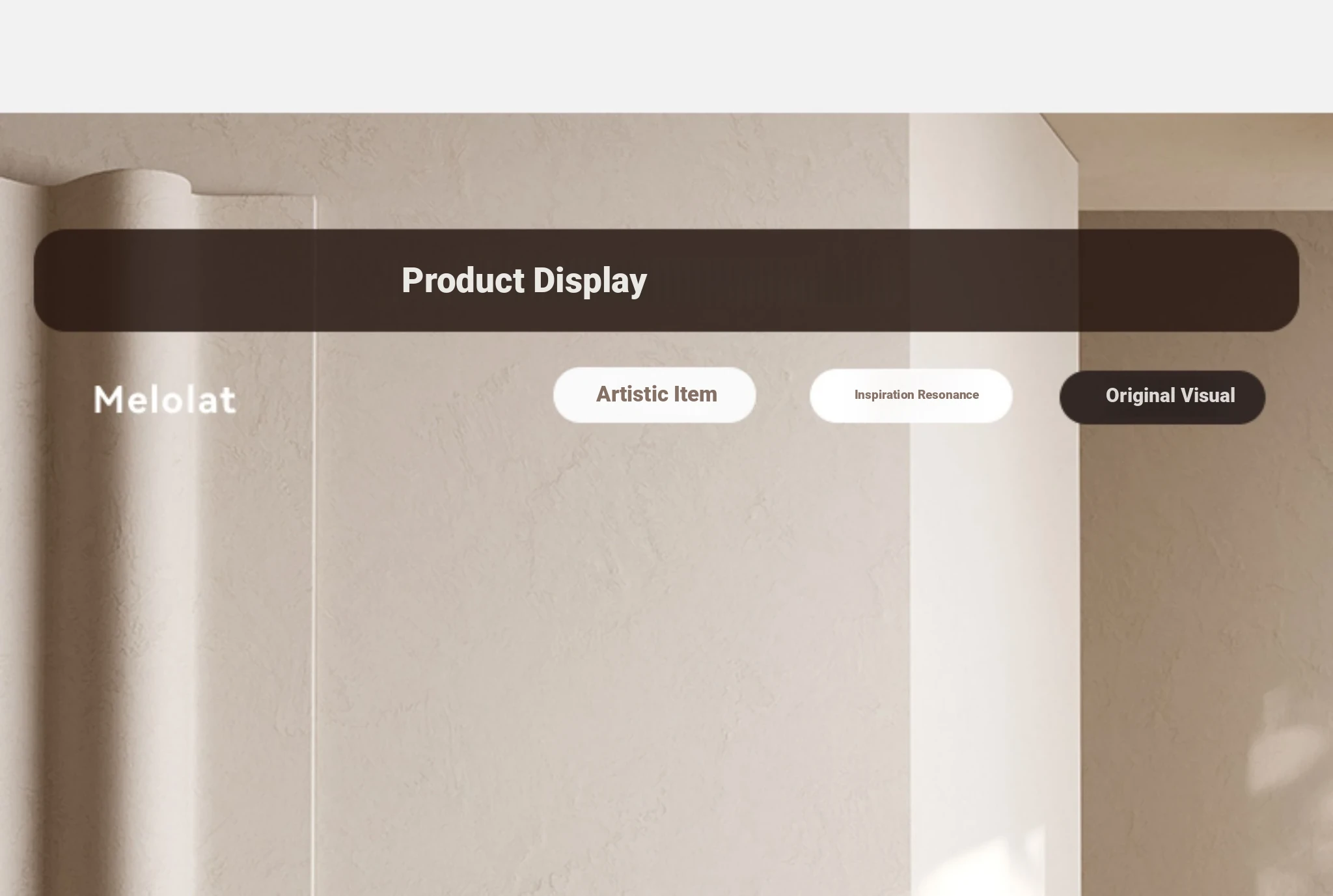Image resolution: width=1333 pixels, height=896 pixels.
Task: Click the word Product in the banner
Action: 463,280
